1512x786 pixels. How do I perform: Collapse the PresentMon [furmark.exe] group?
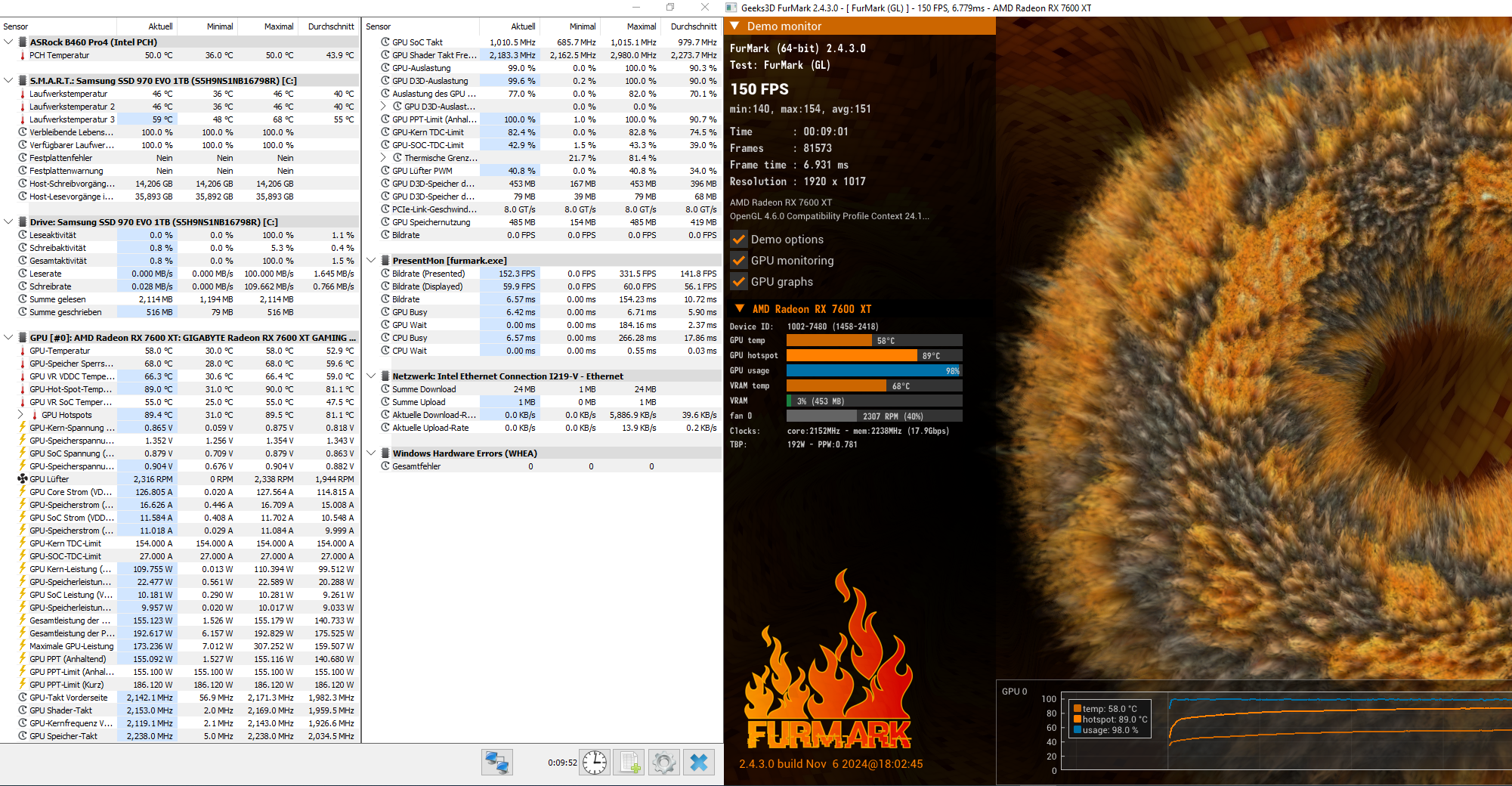tap(371, 261)
